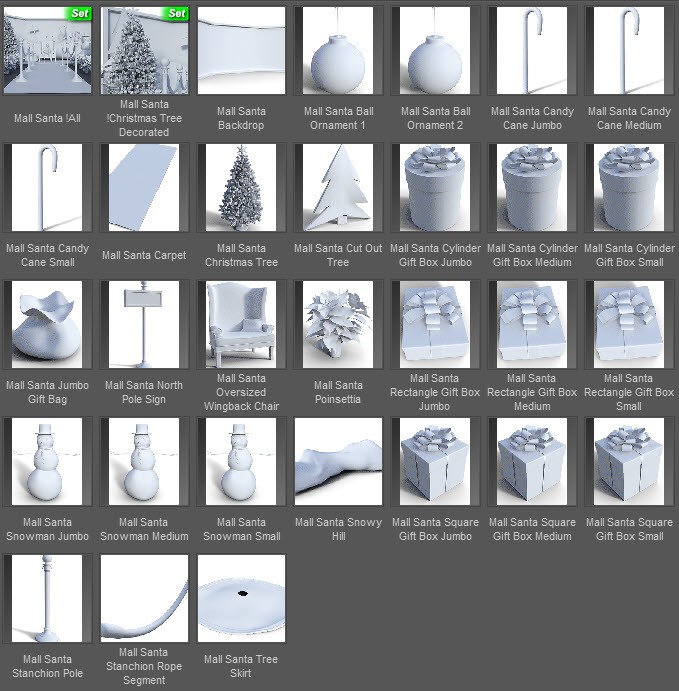Choose Mall Santa Square Gift Box Medium
Screen dimensions: 679x691
532,461
